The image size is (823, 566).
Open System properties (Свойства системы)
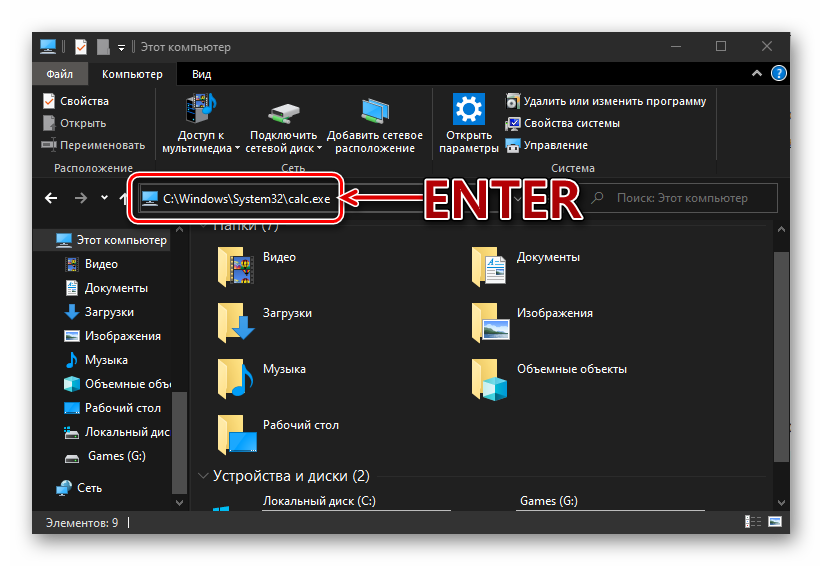(563, 123)
